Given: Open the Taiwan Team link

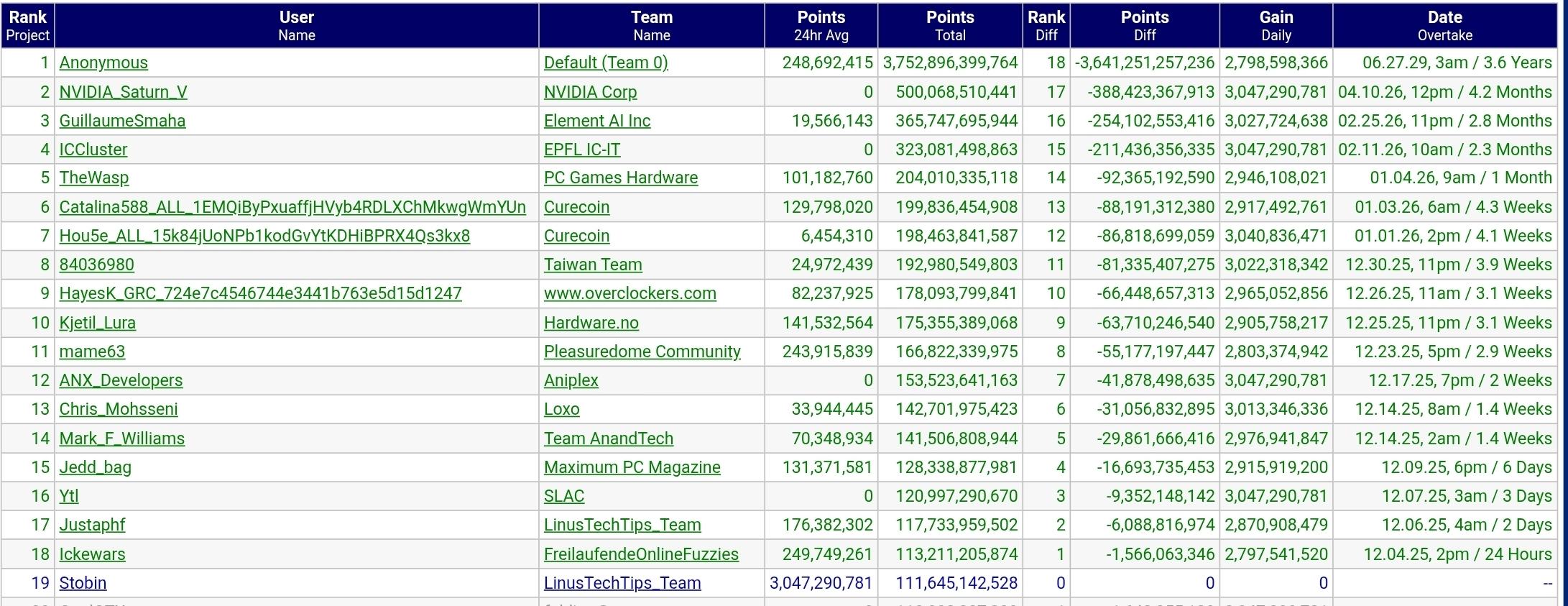Looking at the screenshot, I should [x=593, y=265].
